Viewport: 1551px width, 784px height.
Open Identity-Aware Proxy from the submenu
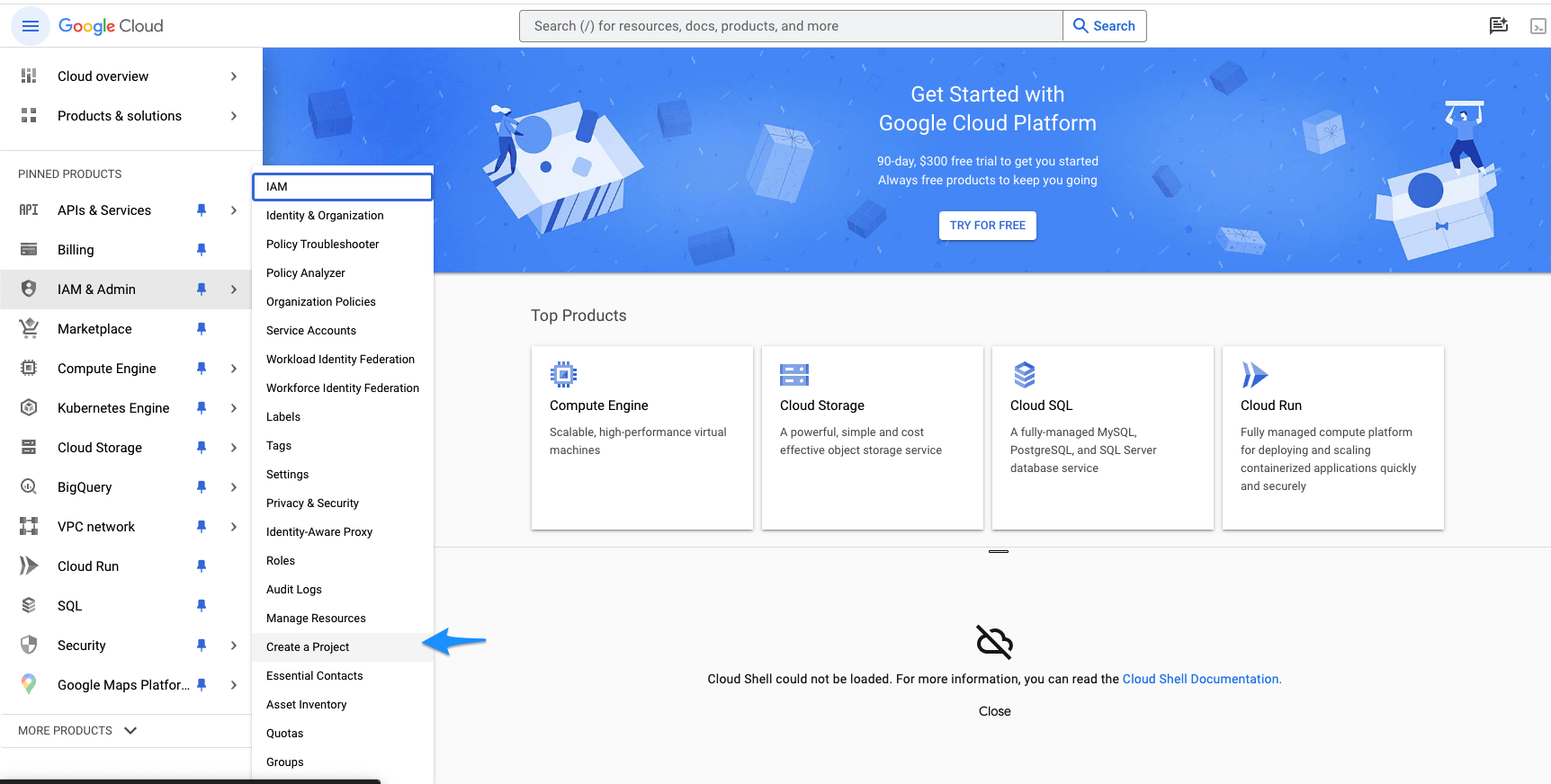342,532
